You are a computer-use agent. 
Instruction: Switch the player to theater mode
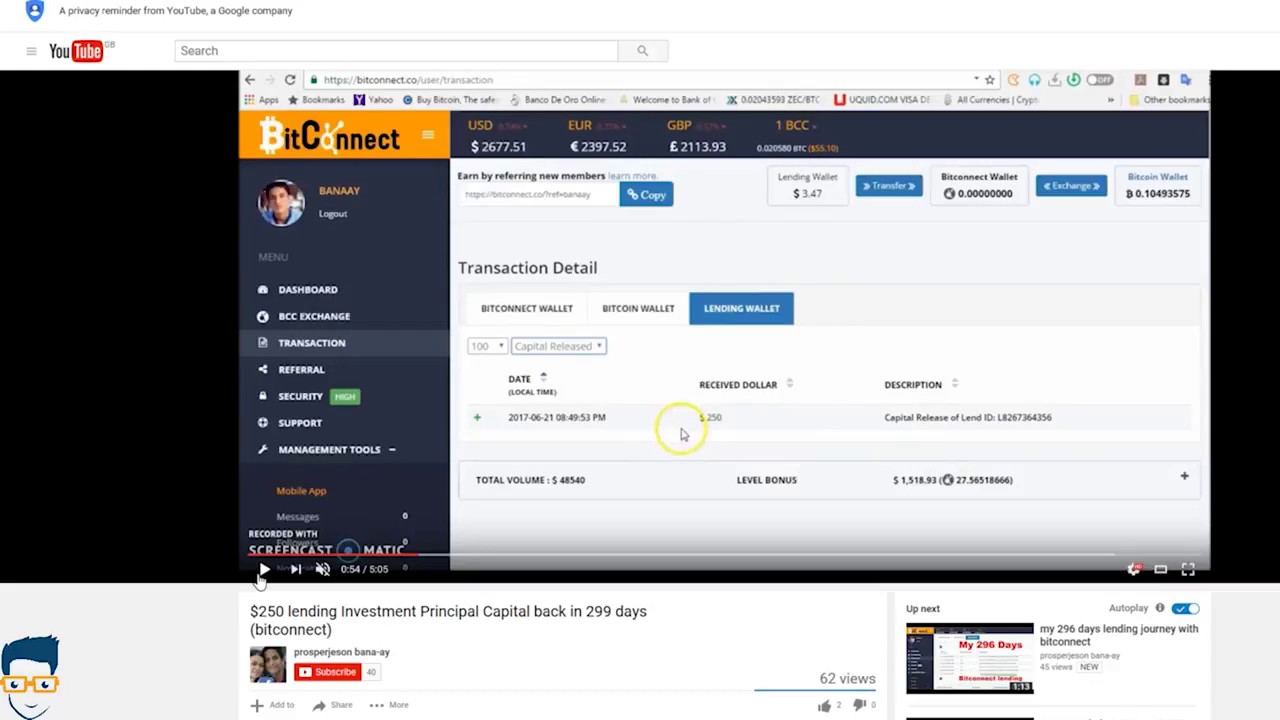[x=1161, y=569]
